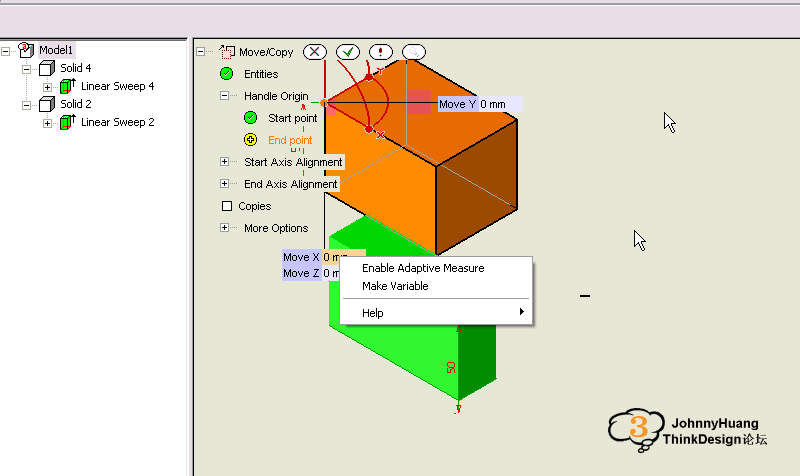Click the Model1 document icon
Screen dimensions: 800x476
[26, 50]
